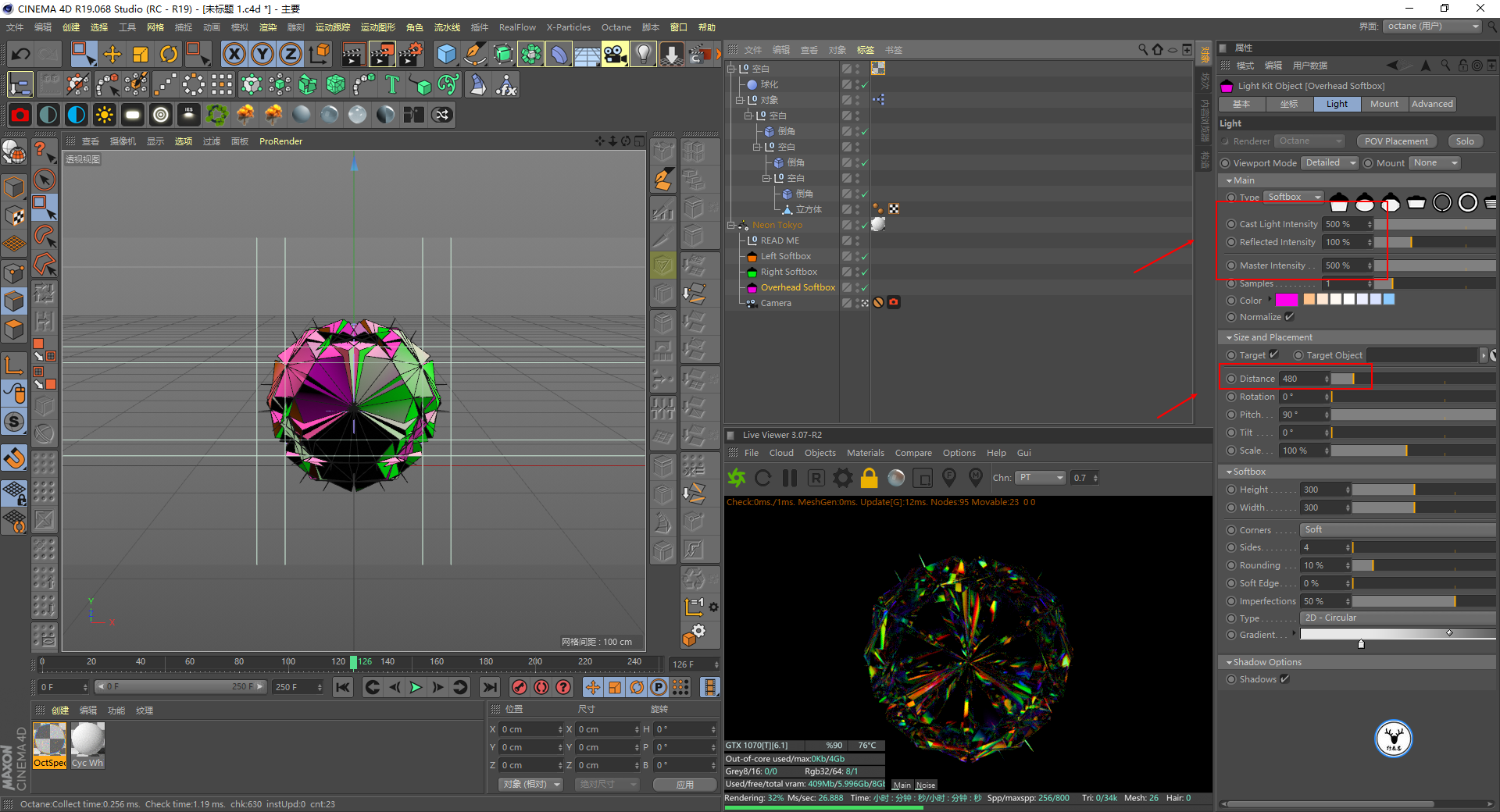Add an Octane daylight (sun icon)

[104, 115]
